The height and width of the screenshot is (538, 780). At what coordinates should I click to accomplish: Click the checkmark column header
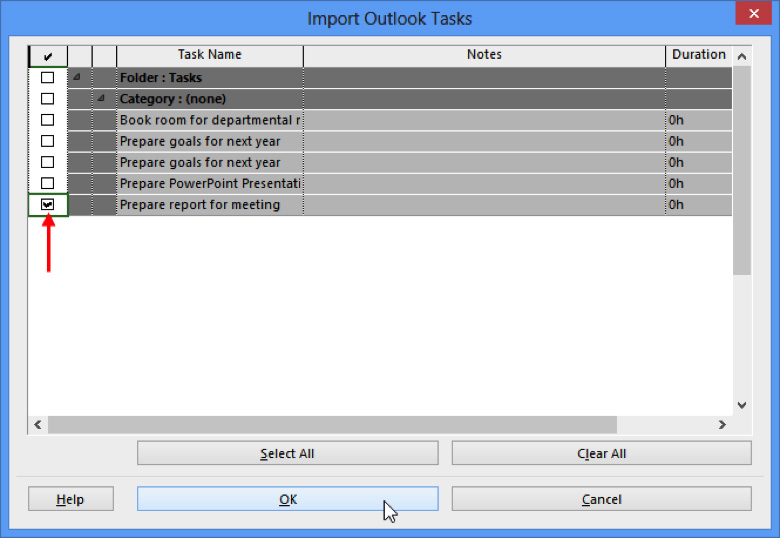48,56
